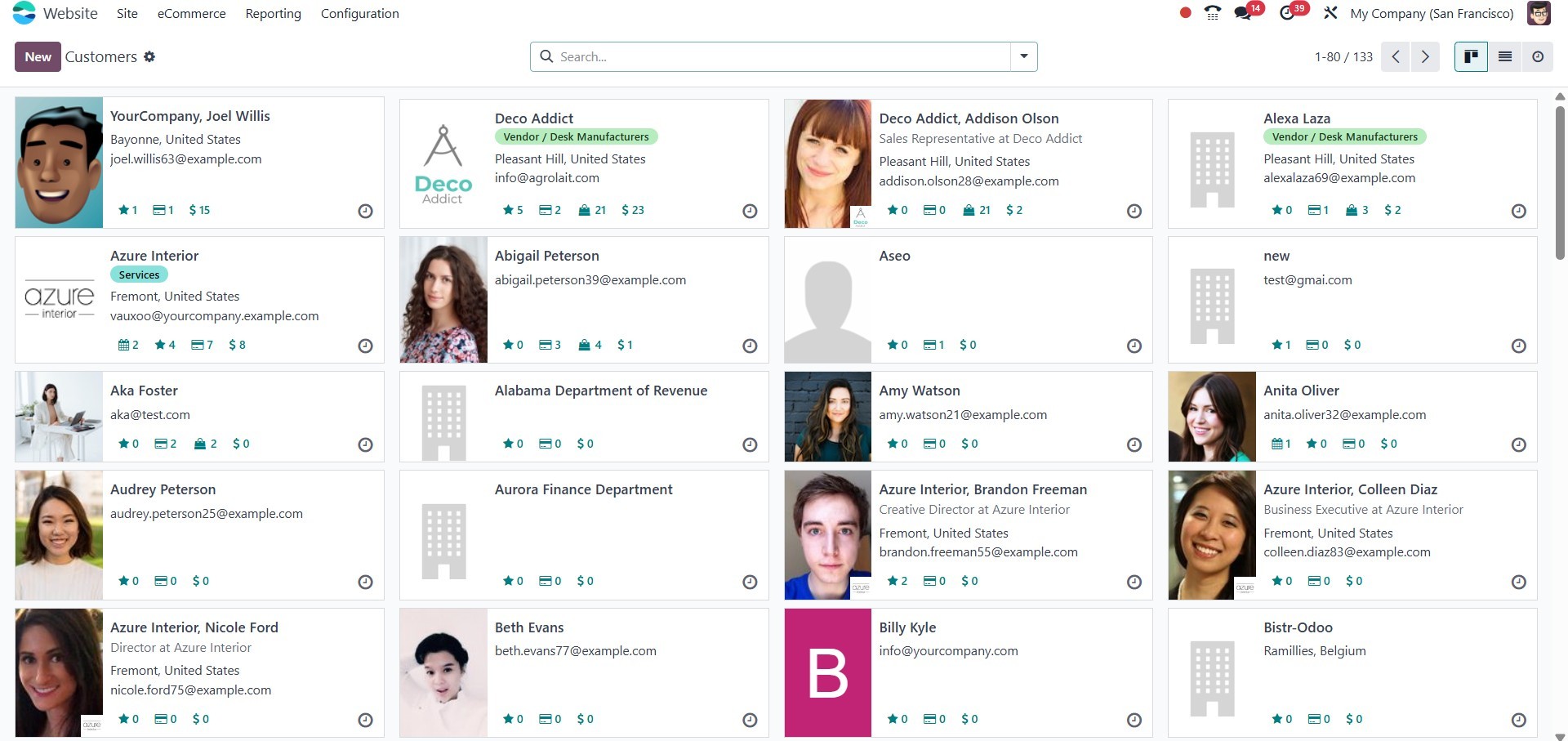The image size is (1568, 741).
Task: Open activity clock on Nicole Ford card
Action: point(365,721)
